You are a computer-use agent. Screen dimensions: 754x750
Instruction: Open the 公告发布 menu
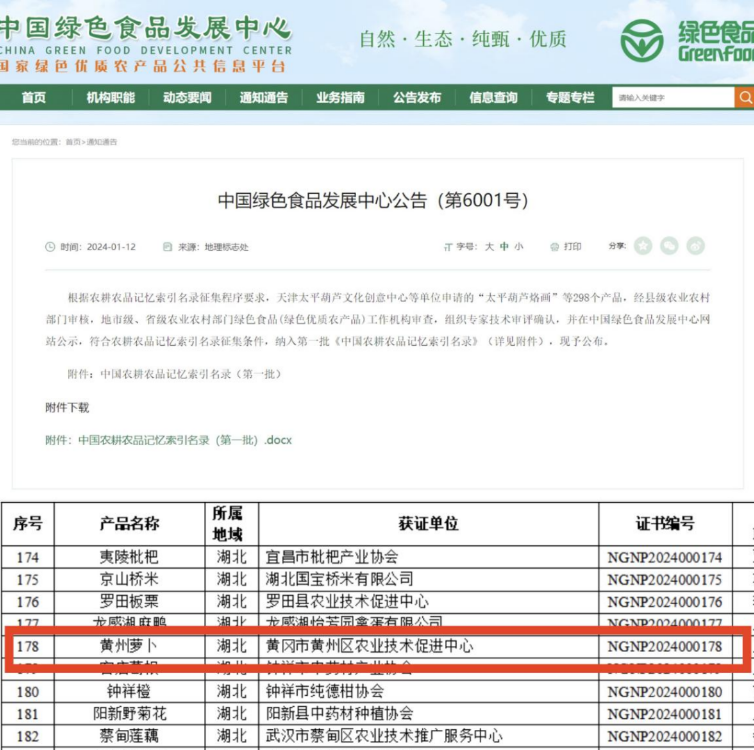(417, 98)
